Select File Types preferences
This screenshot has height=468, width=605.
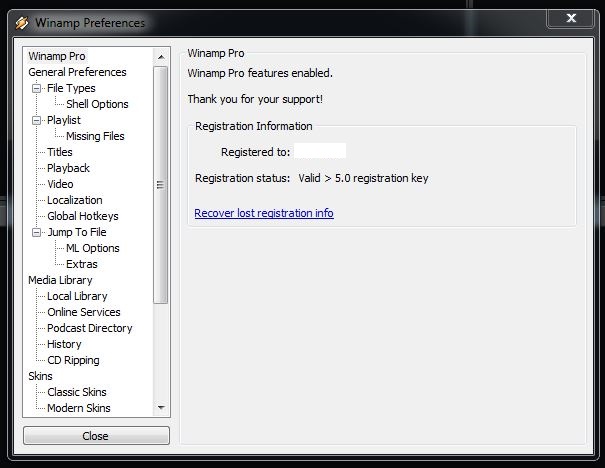[71, 88]
